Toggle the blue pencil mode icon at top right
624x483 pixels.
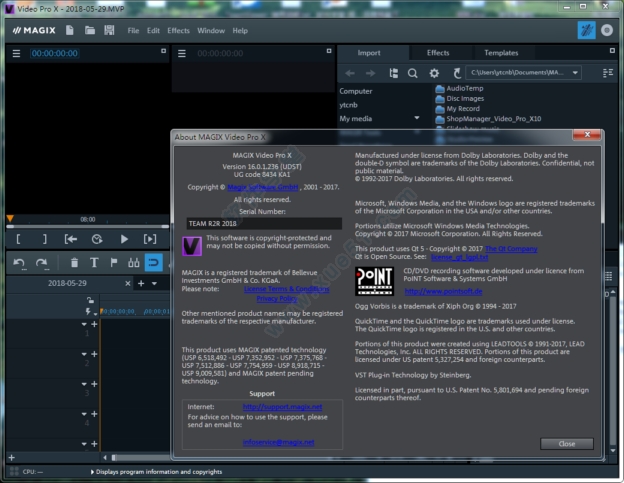(x=587, y=30)
